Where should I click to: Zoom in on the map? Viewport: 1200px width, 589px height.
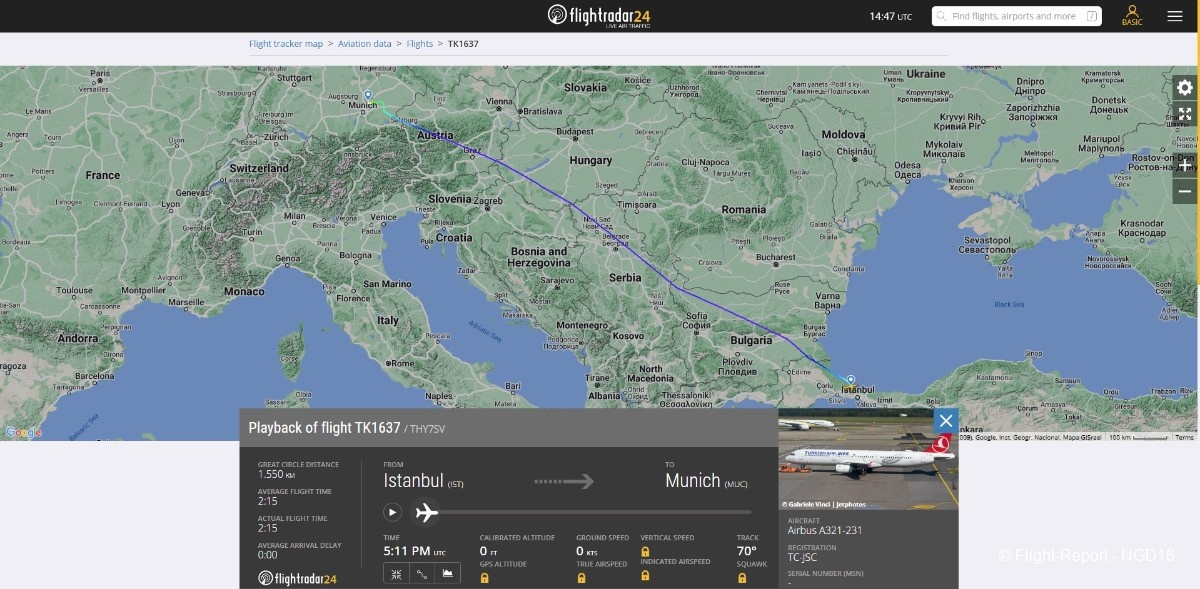pyautogui.click(x=1185, y=165)
